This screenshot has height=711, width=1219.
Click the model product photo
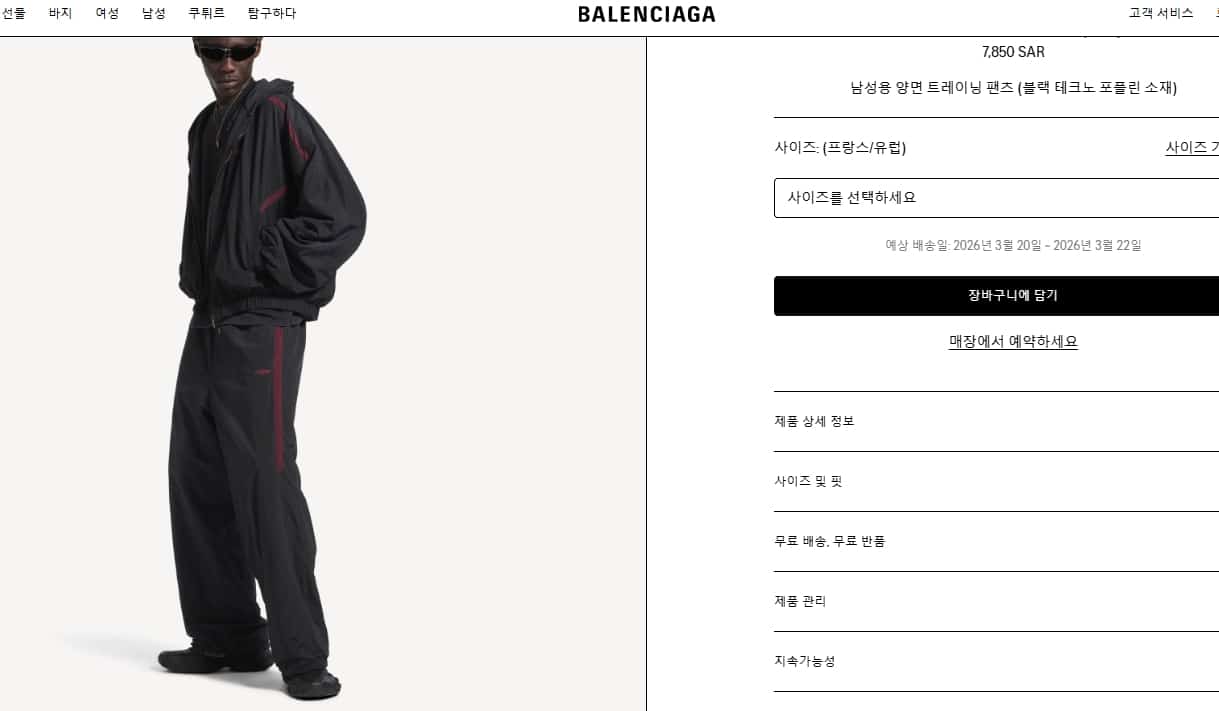click(322, 374)
